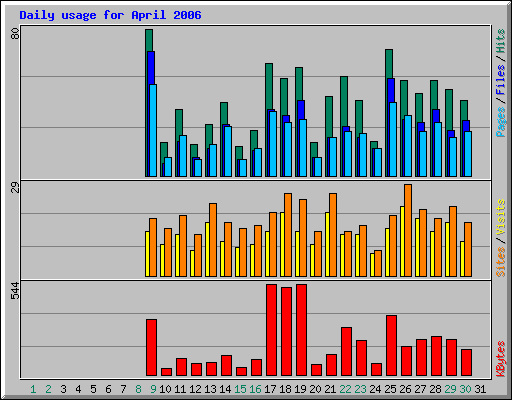Screen dimensions: 512x400
Task: Click the red KBytes bar for day 25
Action: [391, 345]
